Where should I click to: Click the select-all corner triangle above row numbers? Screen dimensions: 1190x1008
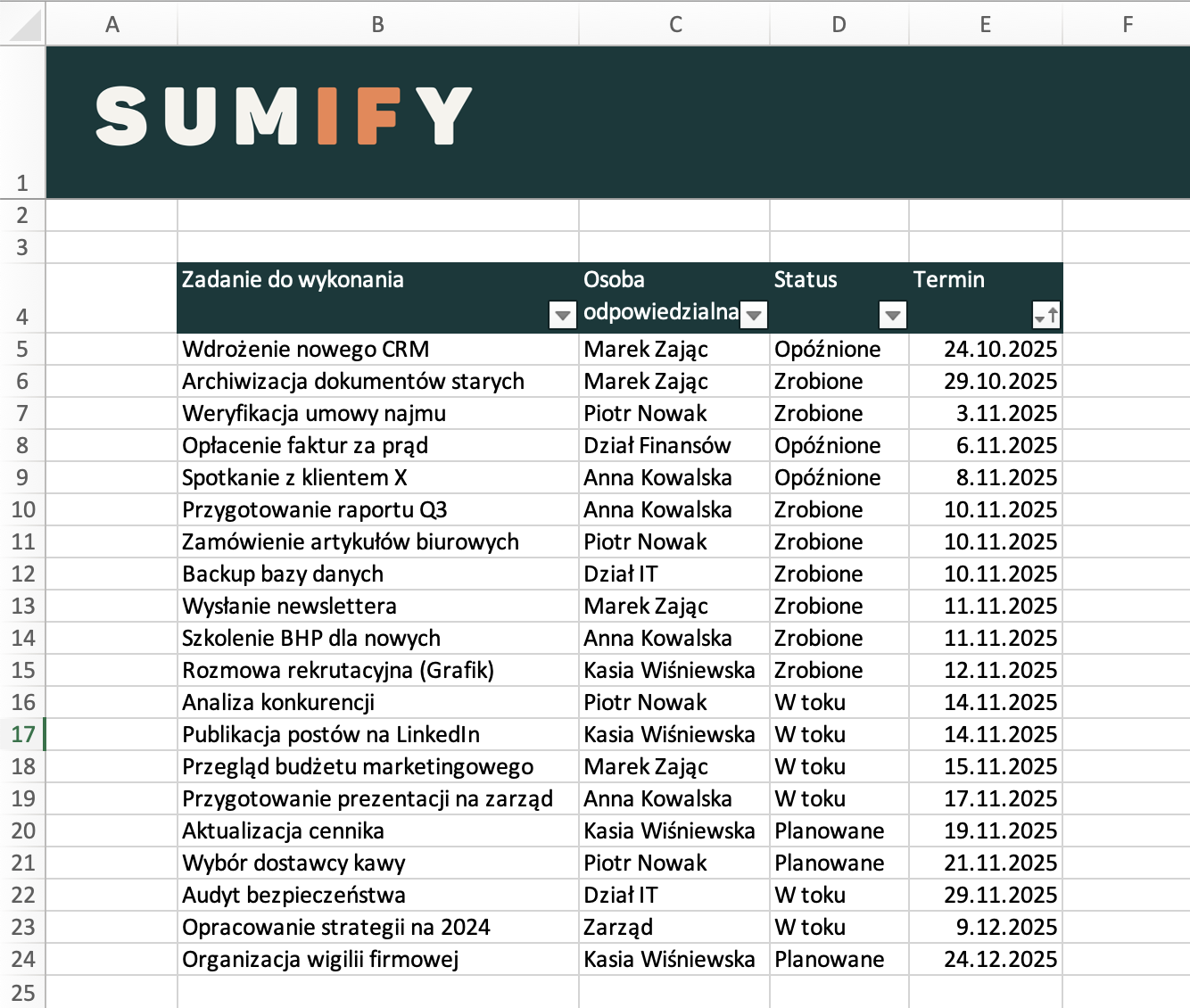point(23,23)
